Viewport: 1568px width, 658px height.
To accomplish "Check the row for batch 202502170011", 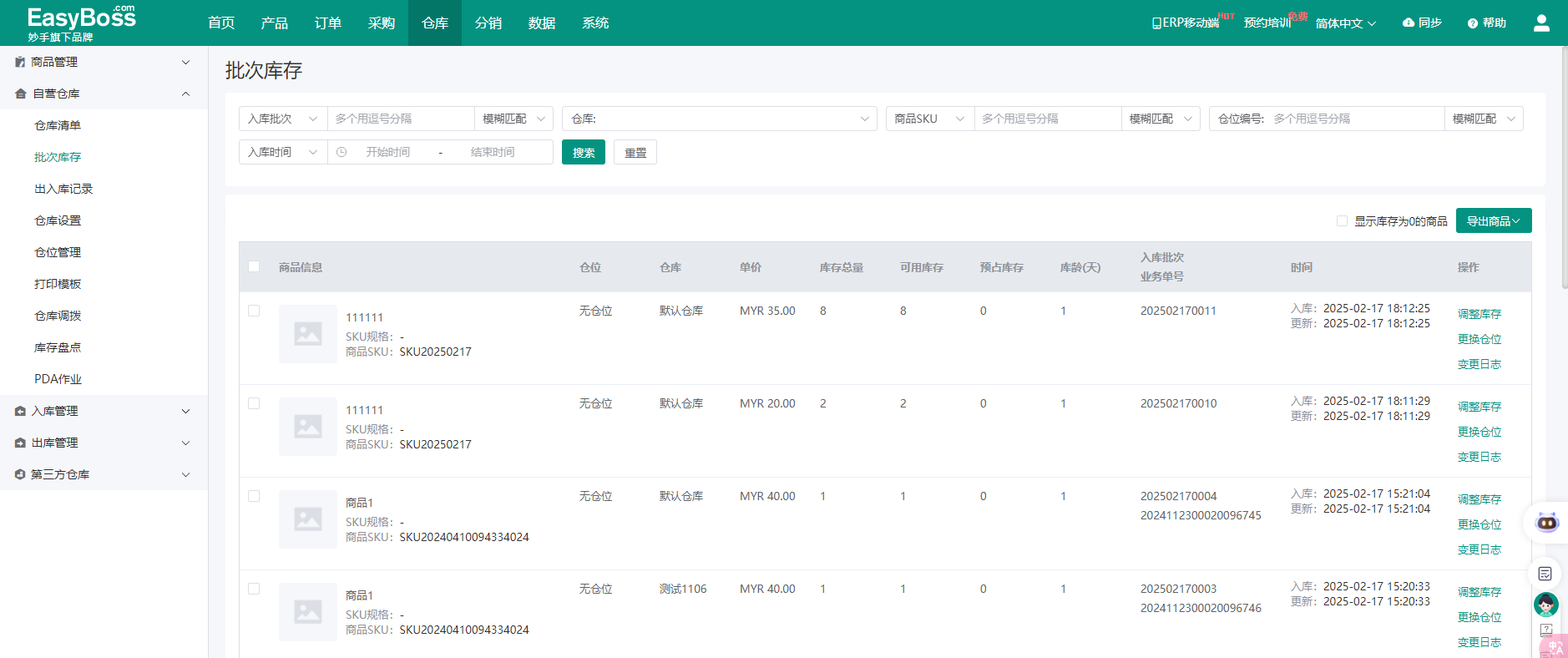I will coord(254,311).
